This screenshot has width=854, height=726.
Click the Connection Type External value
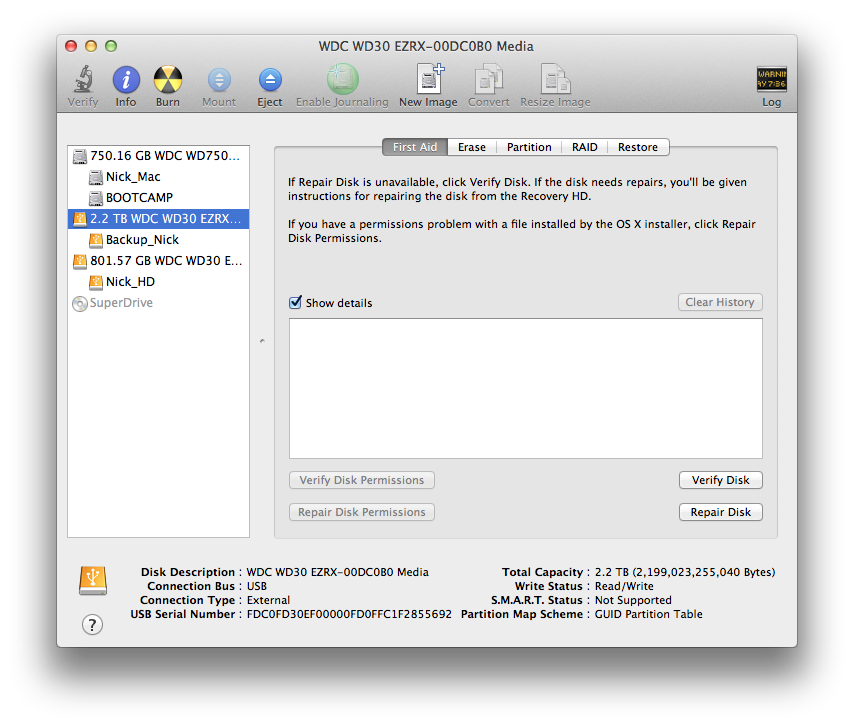[x=268, y=600]
